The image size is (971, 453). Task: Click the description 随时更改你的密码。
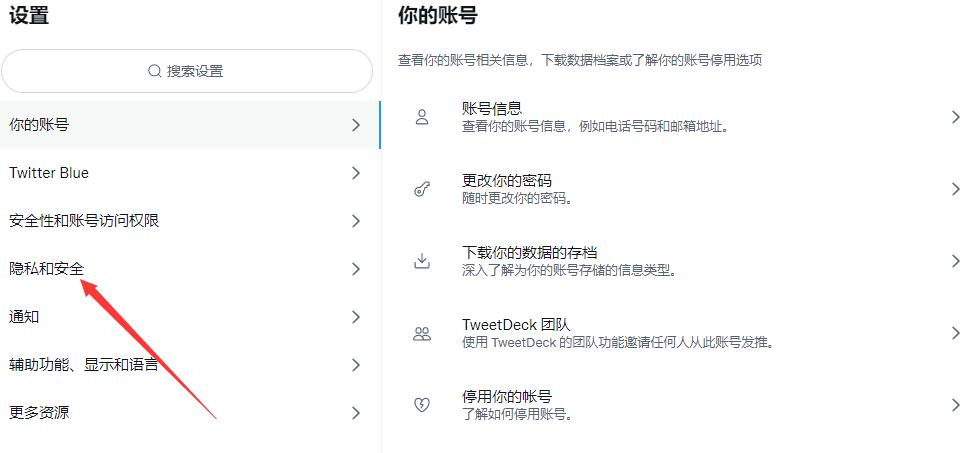tap(518, 199)
